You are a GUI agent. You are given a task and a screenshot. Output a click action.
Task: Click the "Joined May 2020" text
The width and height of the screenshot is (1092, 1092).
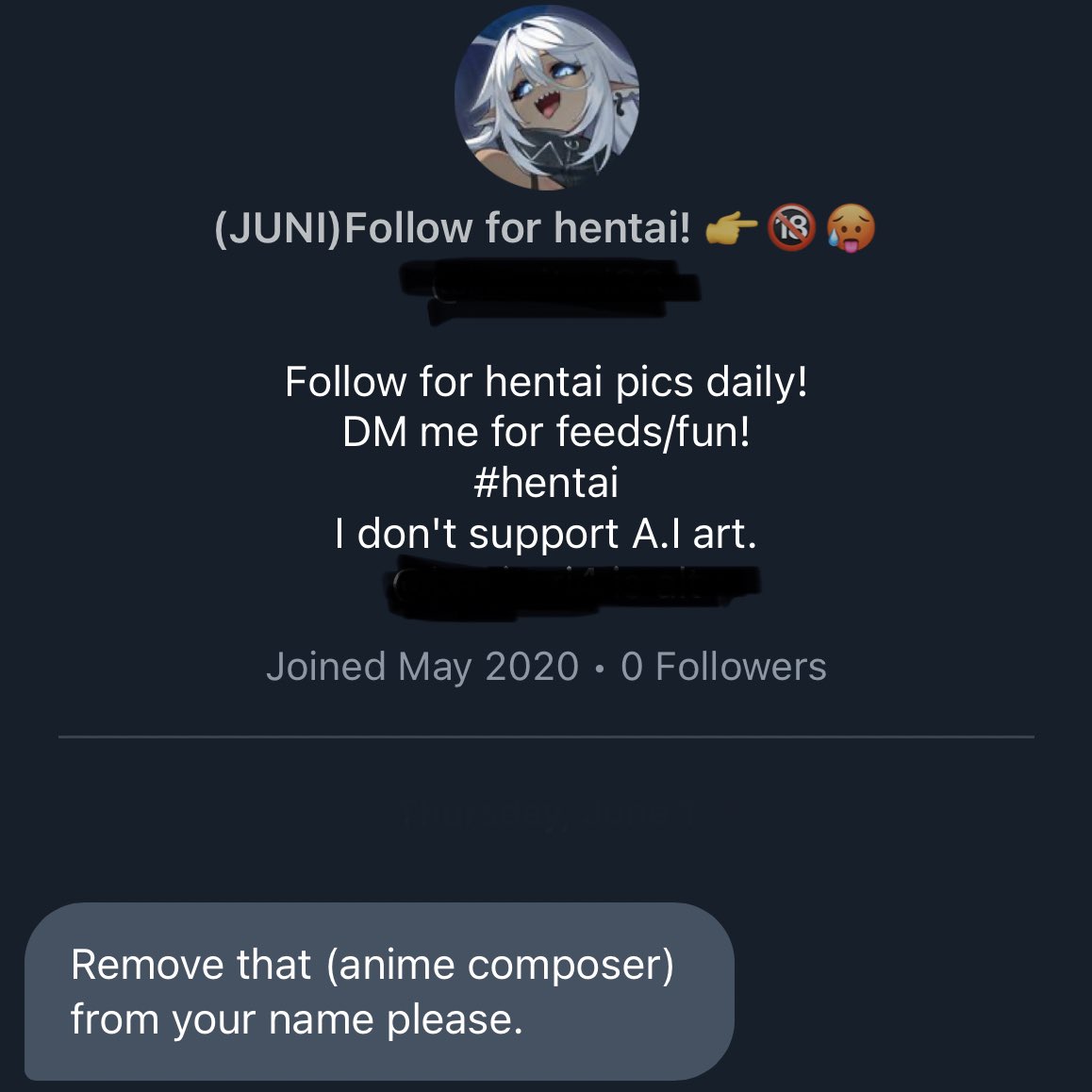point(422,667)
